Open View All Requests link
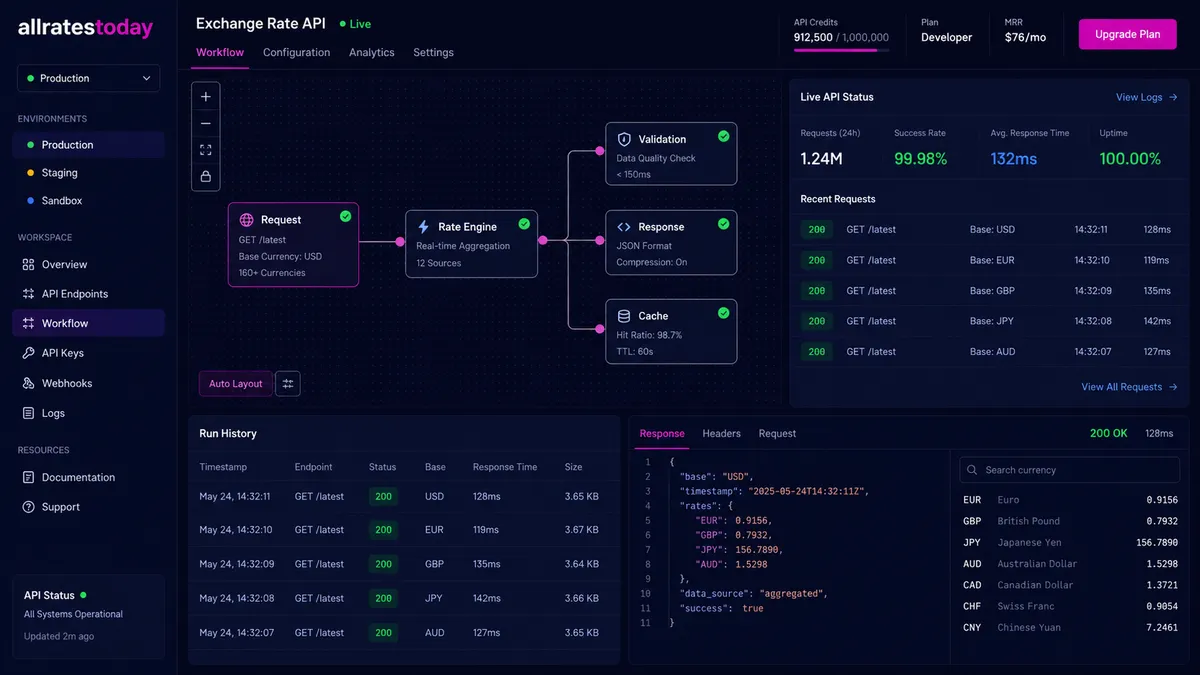This screenshot has height=675, width=1200. [1129, 387]
